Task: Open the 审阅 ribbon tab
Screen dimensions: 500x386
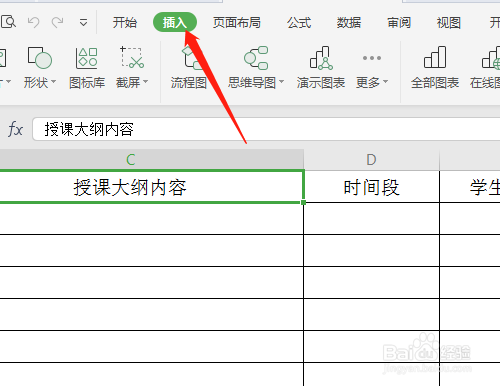Action: point(399,23)
